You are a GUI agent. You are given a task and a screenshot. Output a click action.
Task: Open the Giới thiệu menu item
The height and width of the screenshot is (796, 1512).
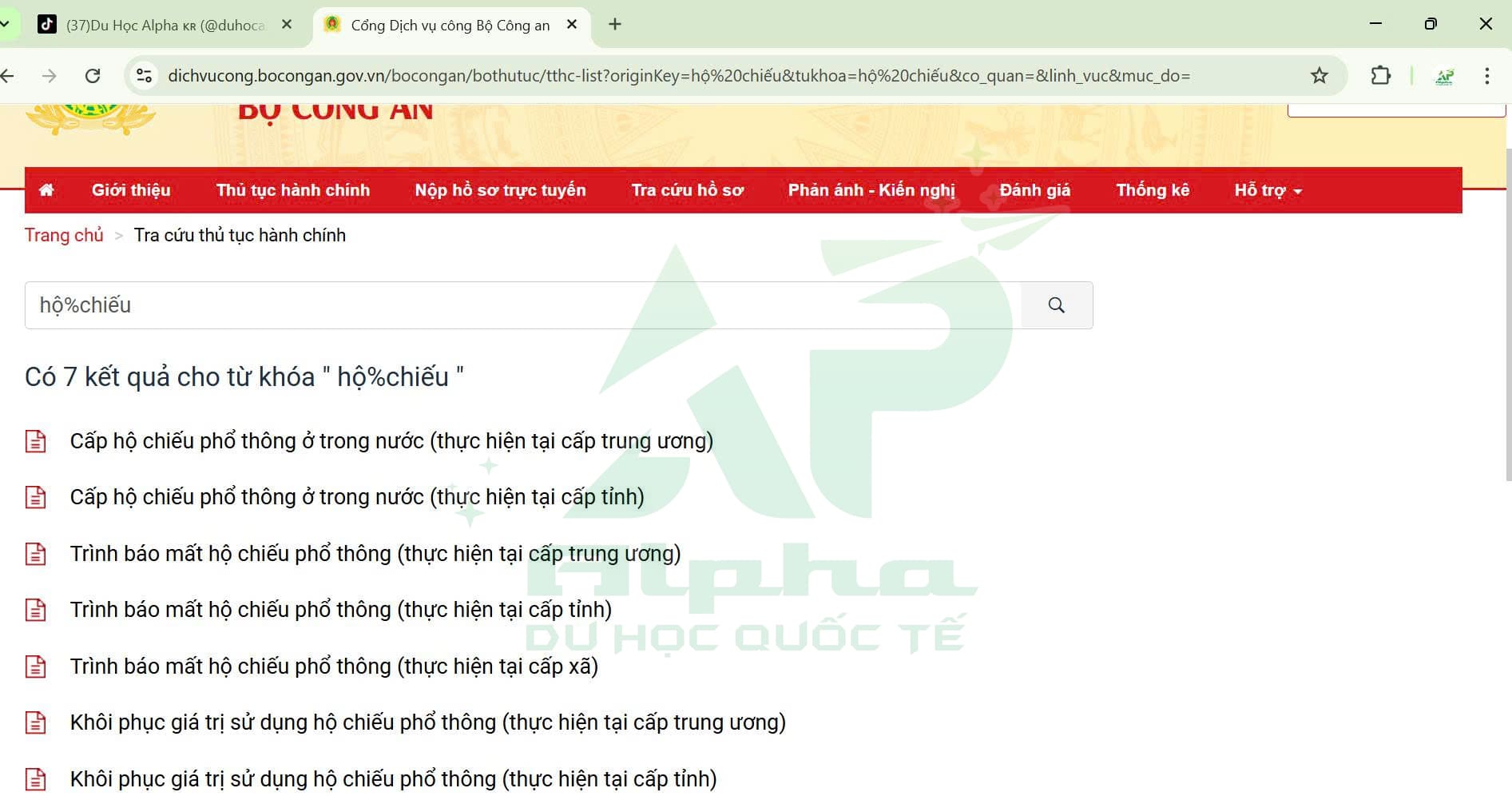click(131, 190)
